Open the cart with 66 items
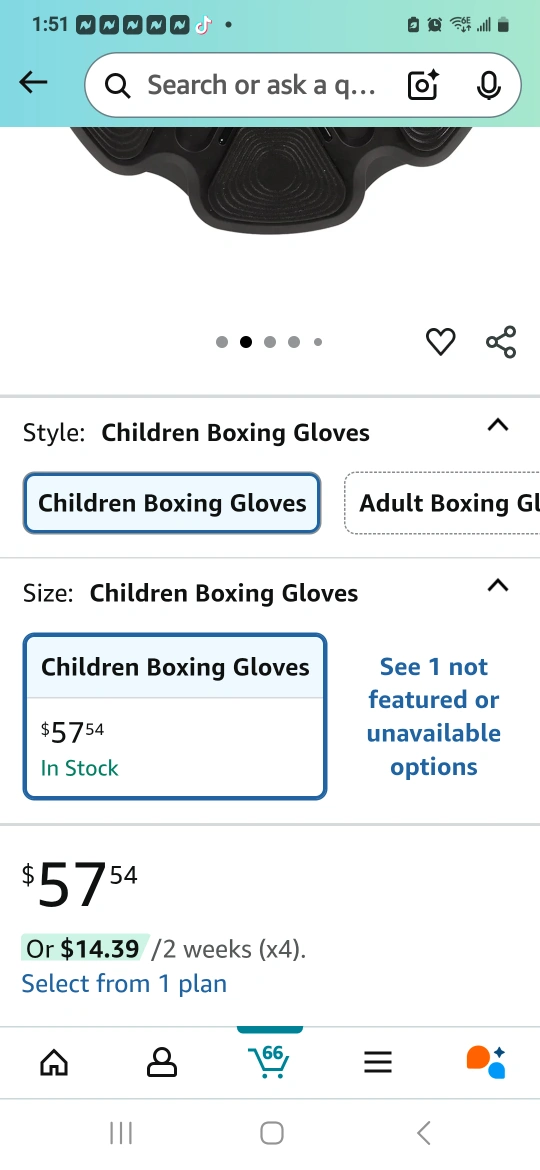Screen dimensions: 540x1170 [x=269, y=1060]
